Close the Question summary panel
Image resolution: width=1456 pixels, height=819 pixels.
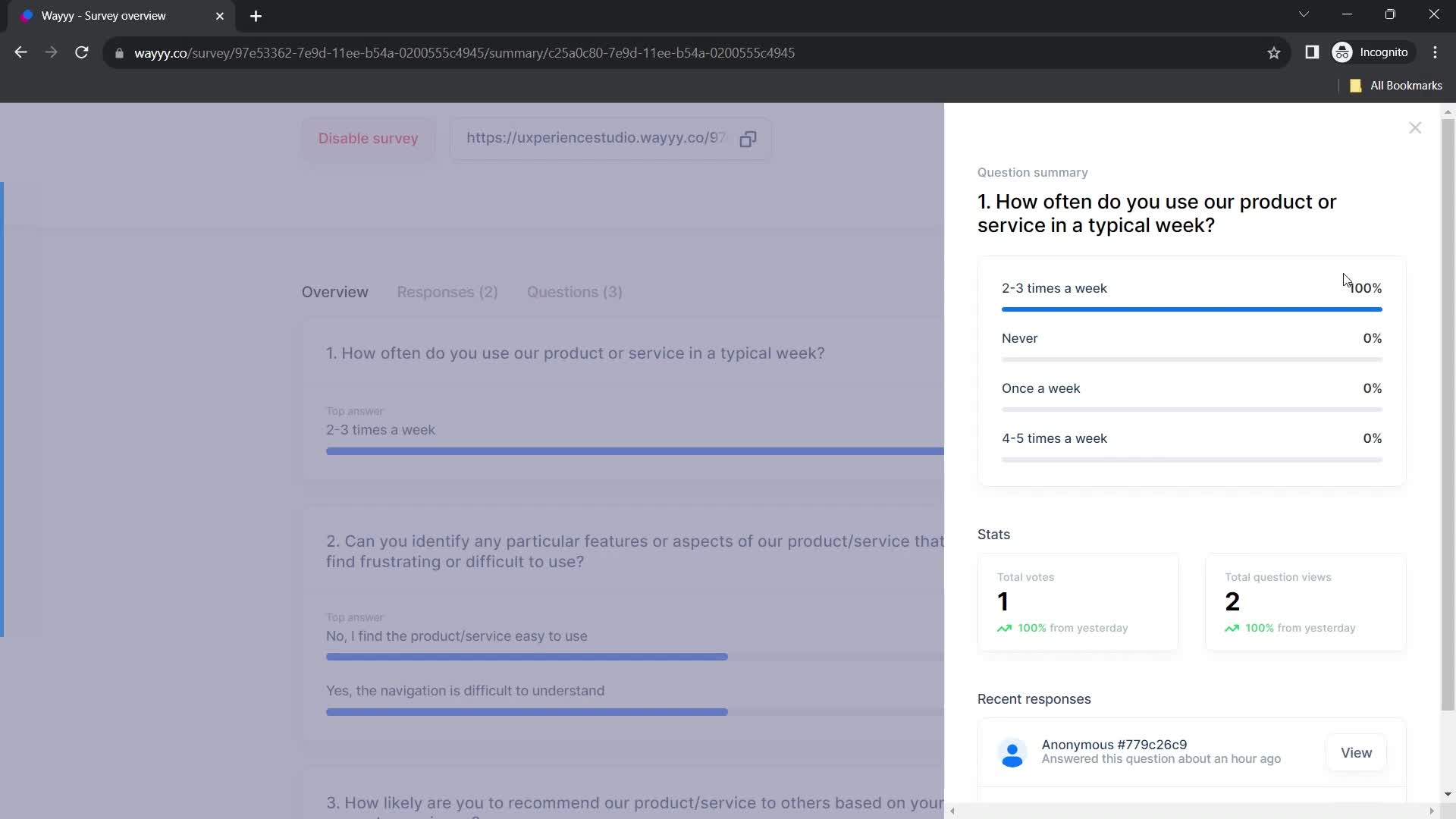[x=1415, y=128]
